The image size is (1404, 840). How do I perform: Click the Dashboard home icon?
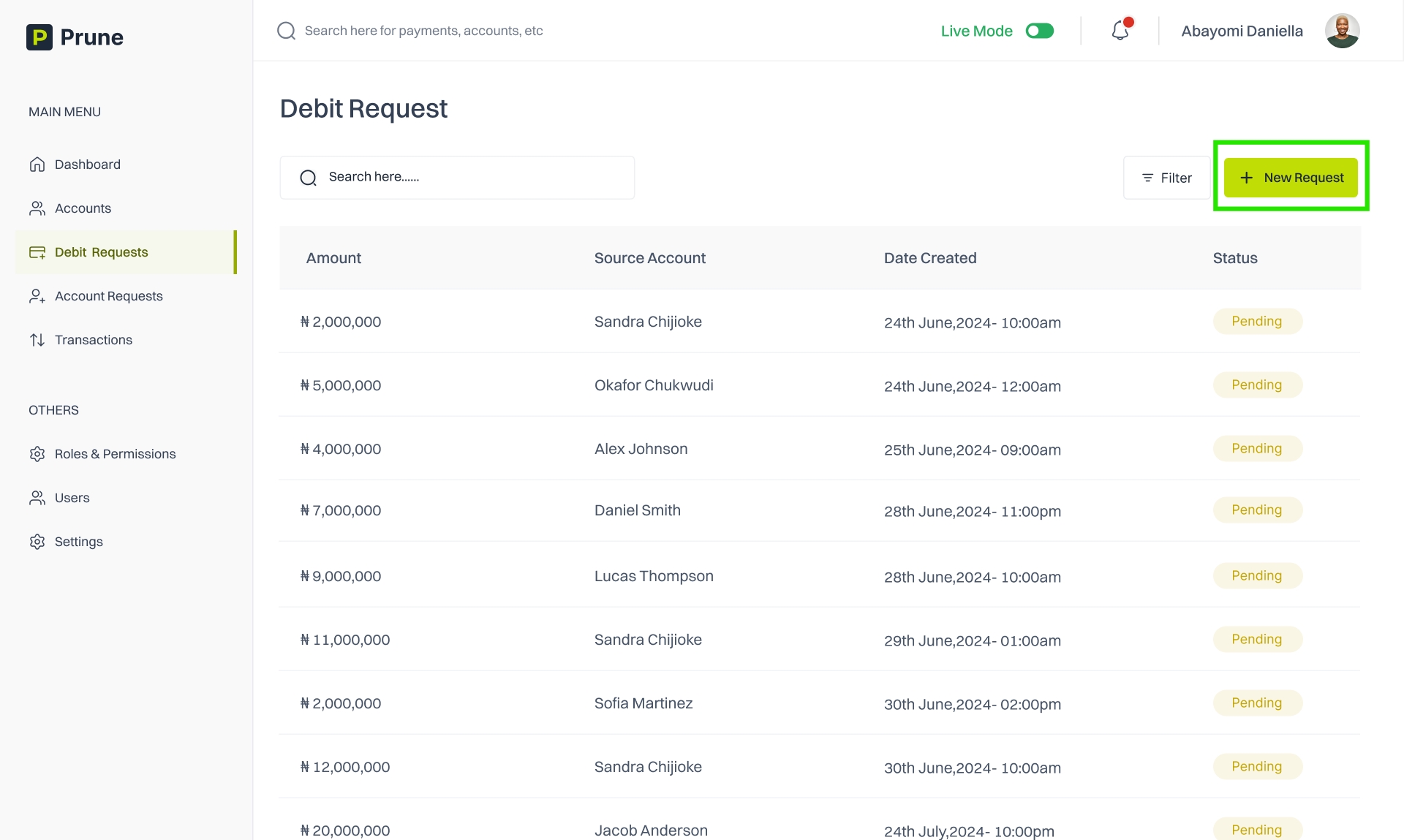coord(37,164)
